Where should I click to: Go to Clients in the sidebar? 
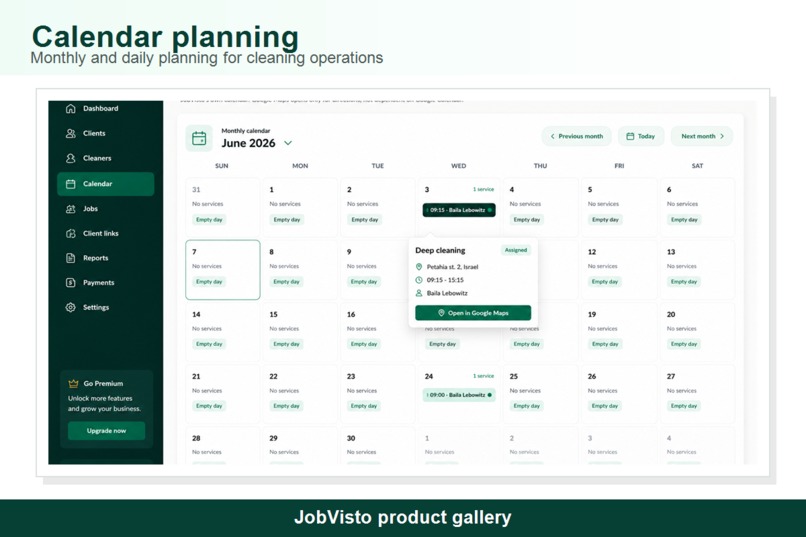click(x=106, y=133)
